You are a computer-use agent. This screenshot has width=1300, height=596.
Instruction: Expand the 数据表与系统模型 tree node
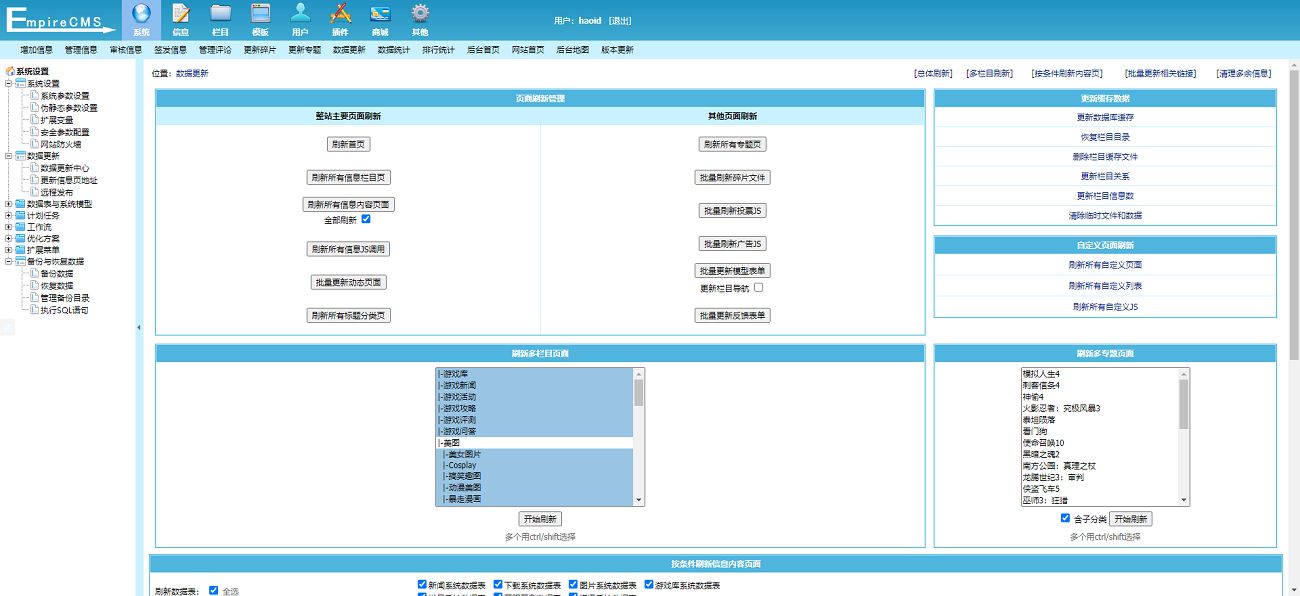9,204
